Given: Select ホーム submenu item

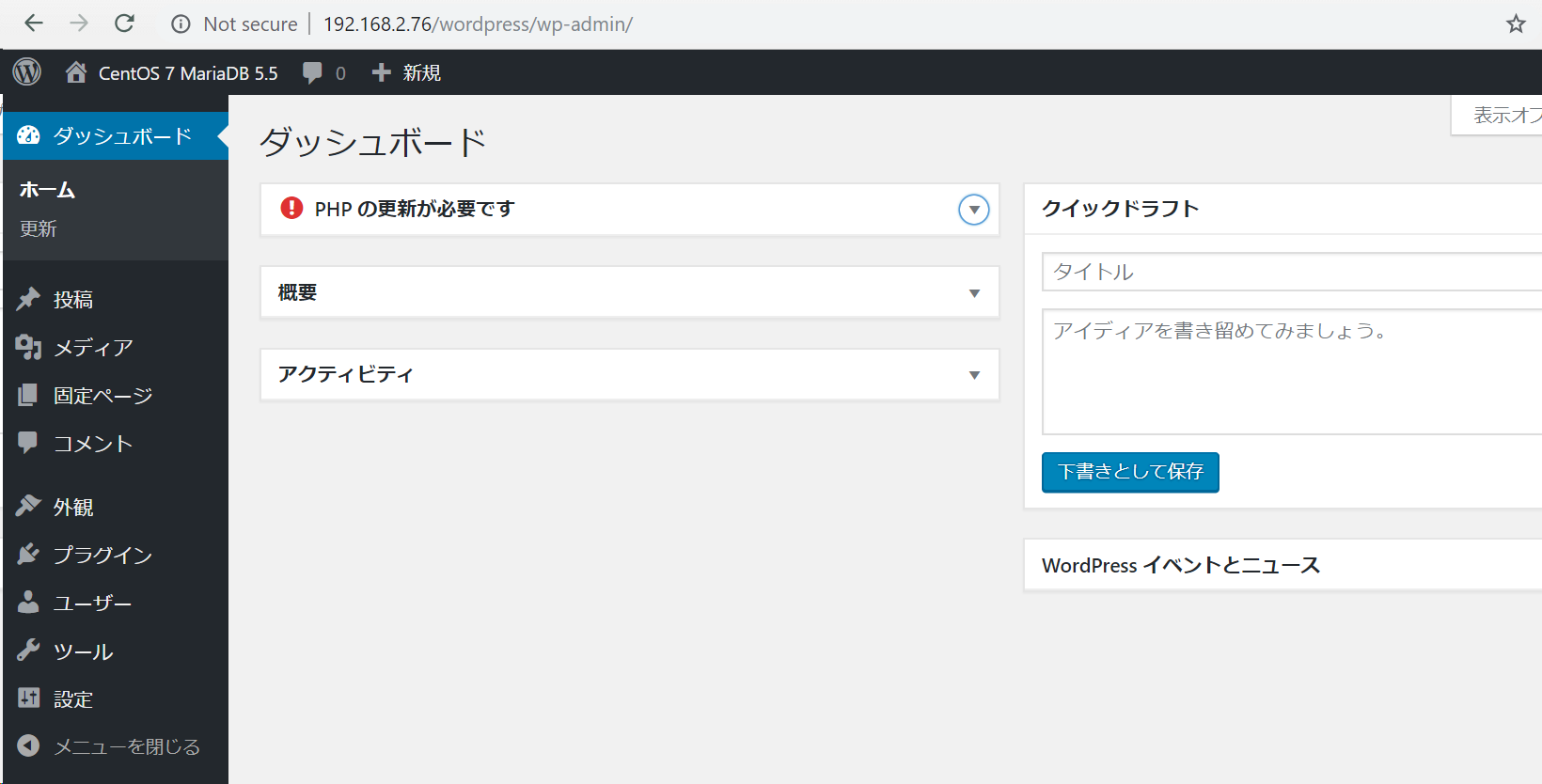Looking at the screenshot, I should [x=47, y=190].
